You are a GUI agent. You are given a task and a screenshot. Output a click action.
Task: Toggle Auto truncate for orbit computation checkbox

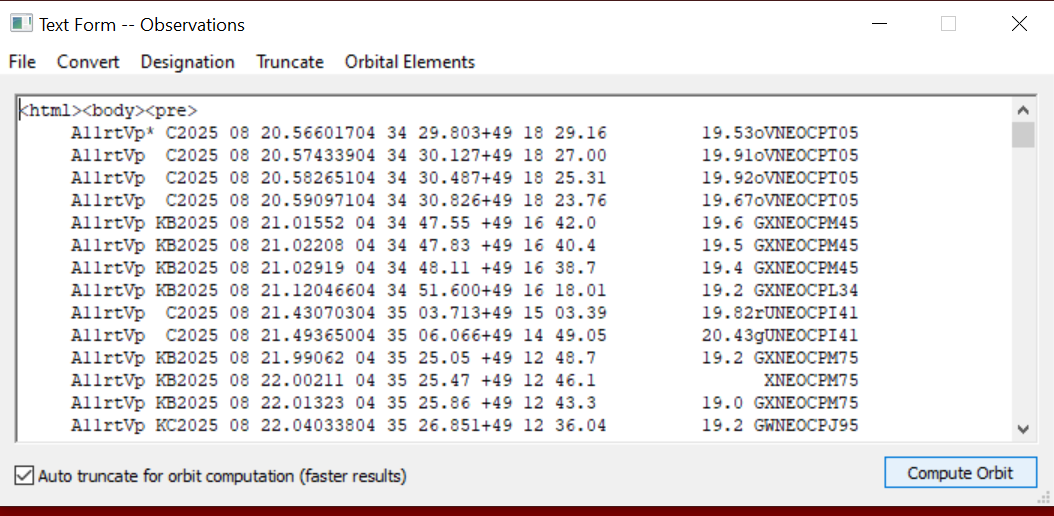point(24,476)
